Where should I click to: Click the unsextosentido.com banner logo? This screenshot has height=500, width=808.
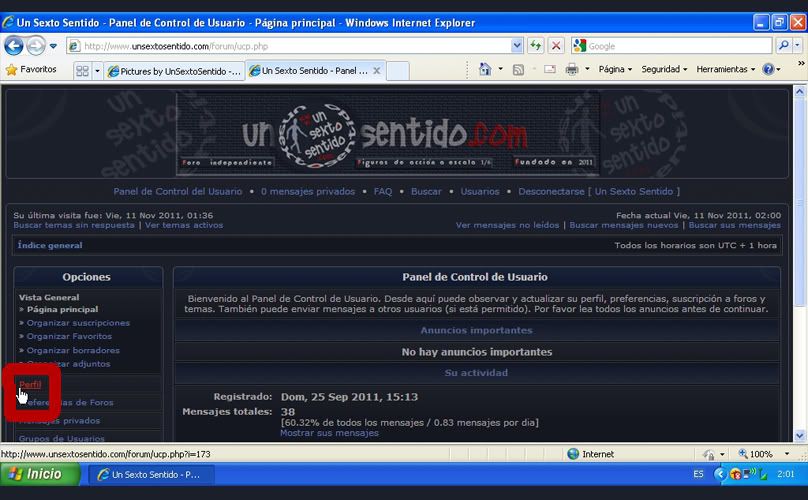(388, 133)
